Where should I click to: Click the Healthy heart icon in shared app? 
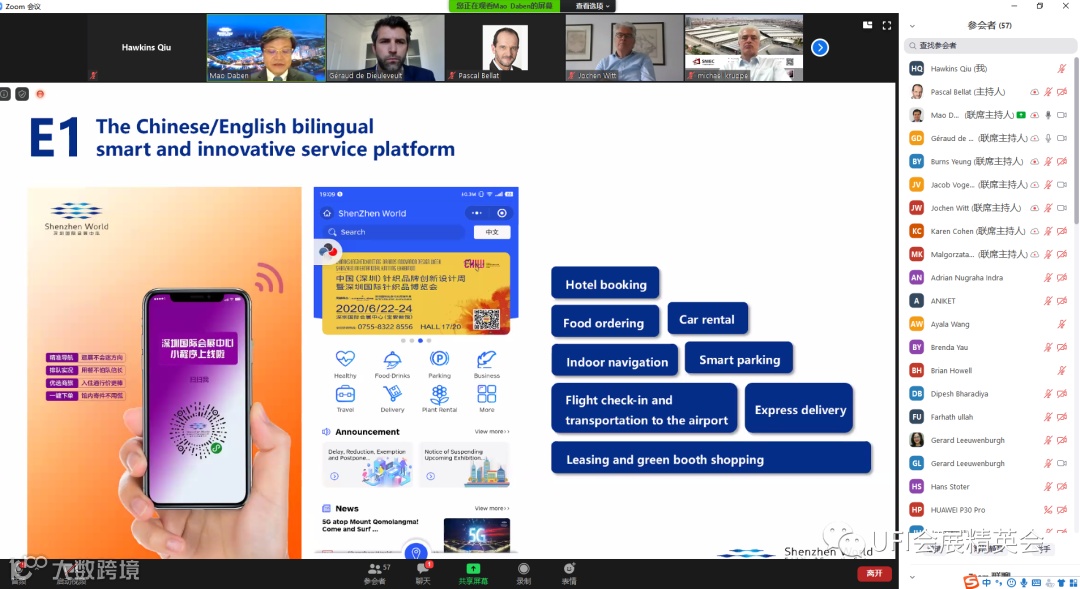pyautogui.click(x=345, y=359)
